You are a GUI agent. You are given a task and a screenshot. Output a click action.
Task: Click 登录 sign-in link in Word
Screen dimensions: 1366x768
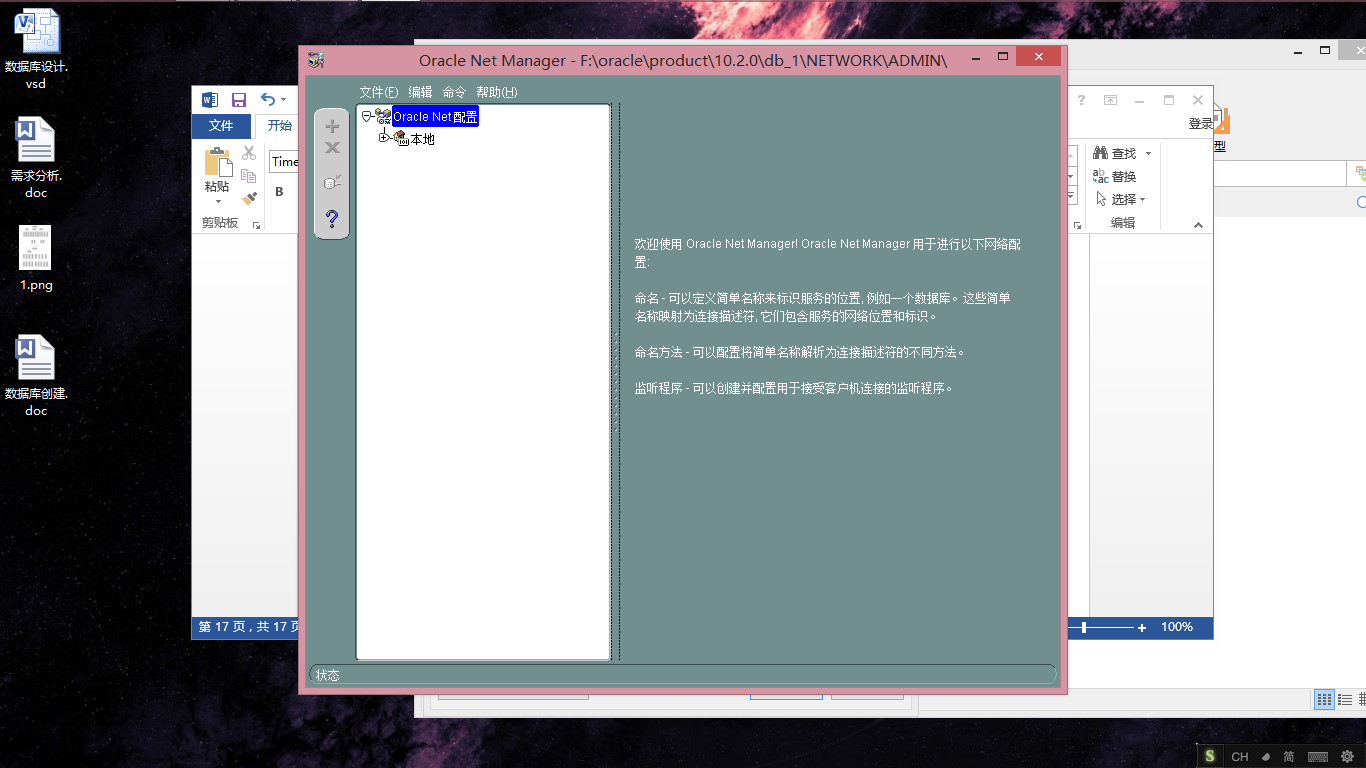1200,124
